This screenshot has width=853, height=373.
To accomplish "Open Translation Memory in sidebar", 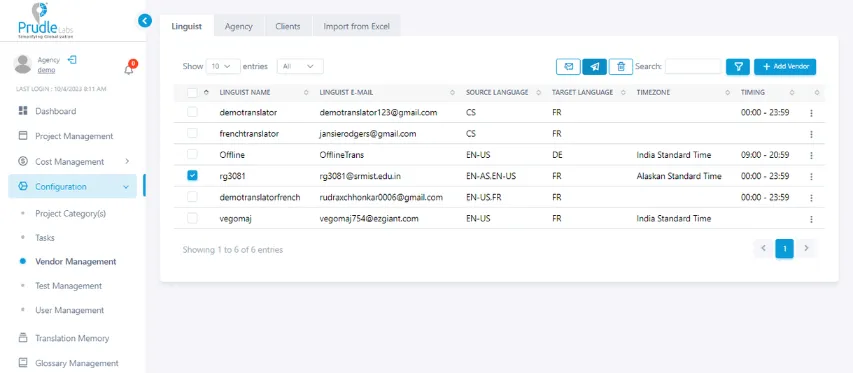I will point(72,338).
